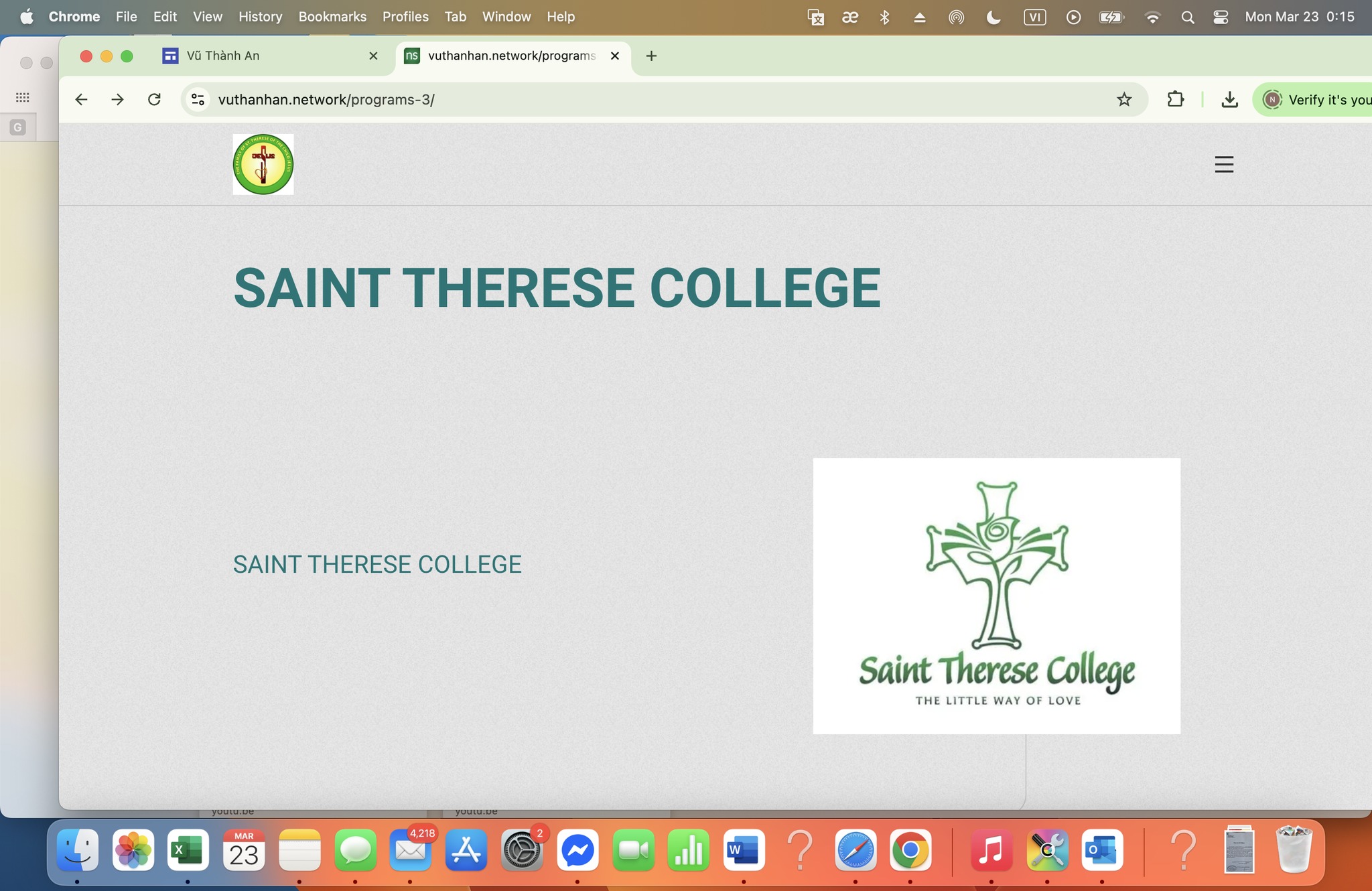Click the St. Therese family site logo
This screenshot has height=891, width=1372.
(263, 164)
